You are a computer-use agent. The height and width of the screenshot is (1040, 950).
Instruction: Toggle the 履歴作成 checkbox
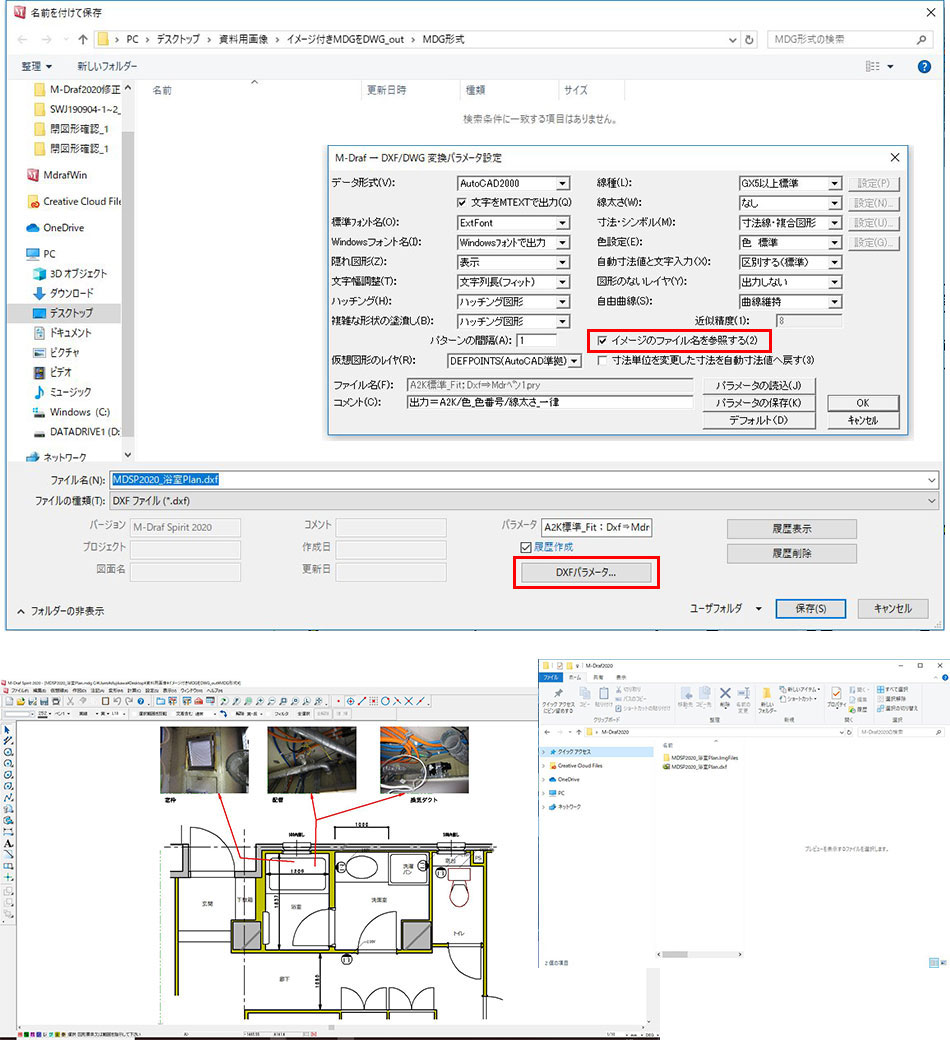(x=525, y=547)
